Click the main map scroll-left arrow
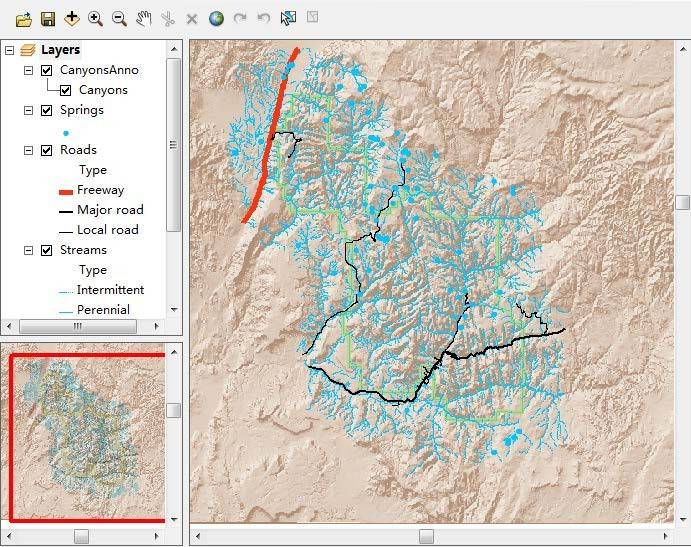 [x=198, y=536]
